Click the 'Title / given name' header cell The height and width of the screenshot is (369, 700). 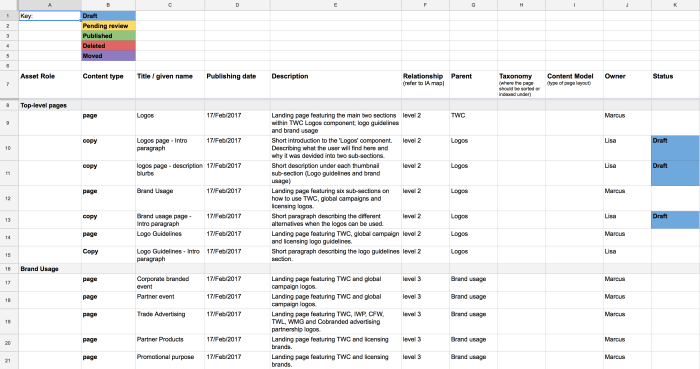tap(170, 84)
